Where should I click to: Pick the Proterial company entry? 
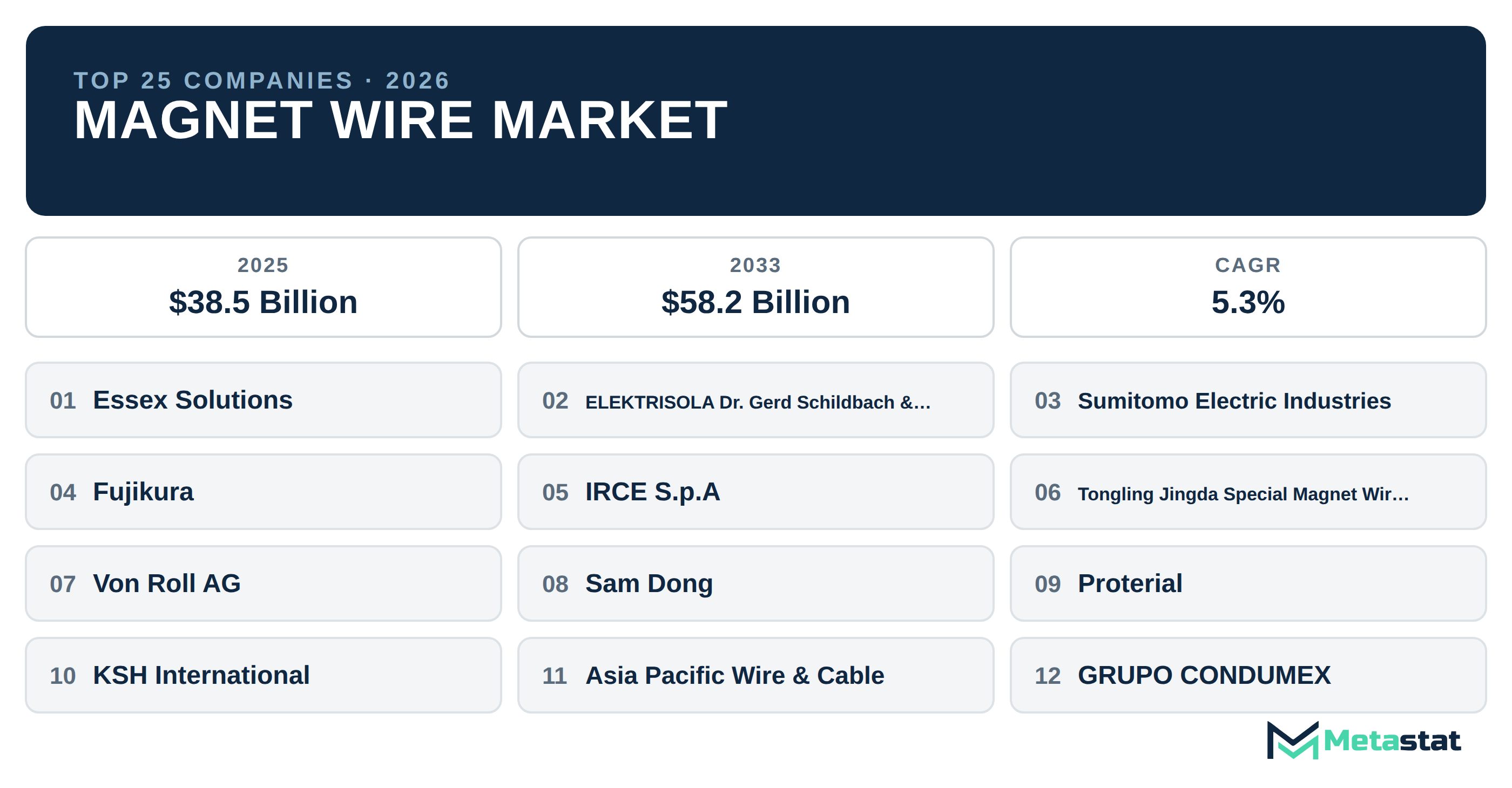coord(1248,584)
